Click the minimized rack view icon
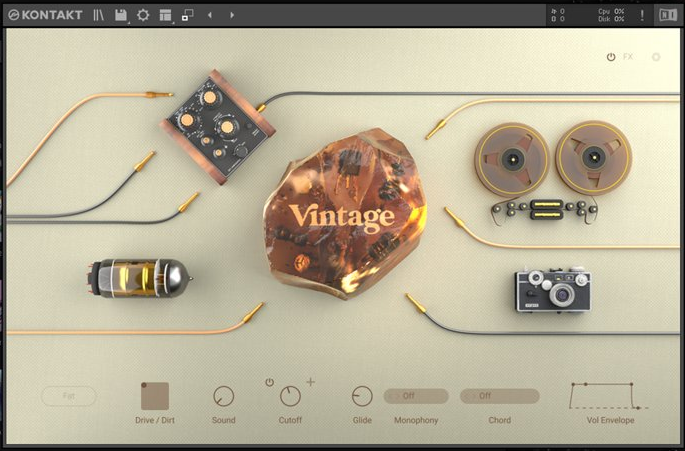685x451 pixels. (x=187, y=15)
